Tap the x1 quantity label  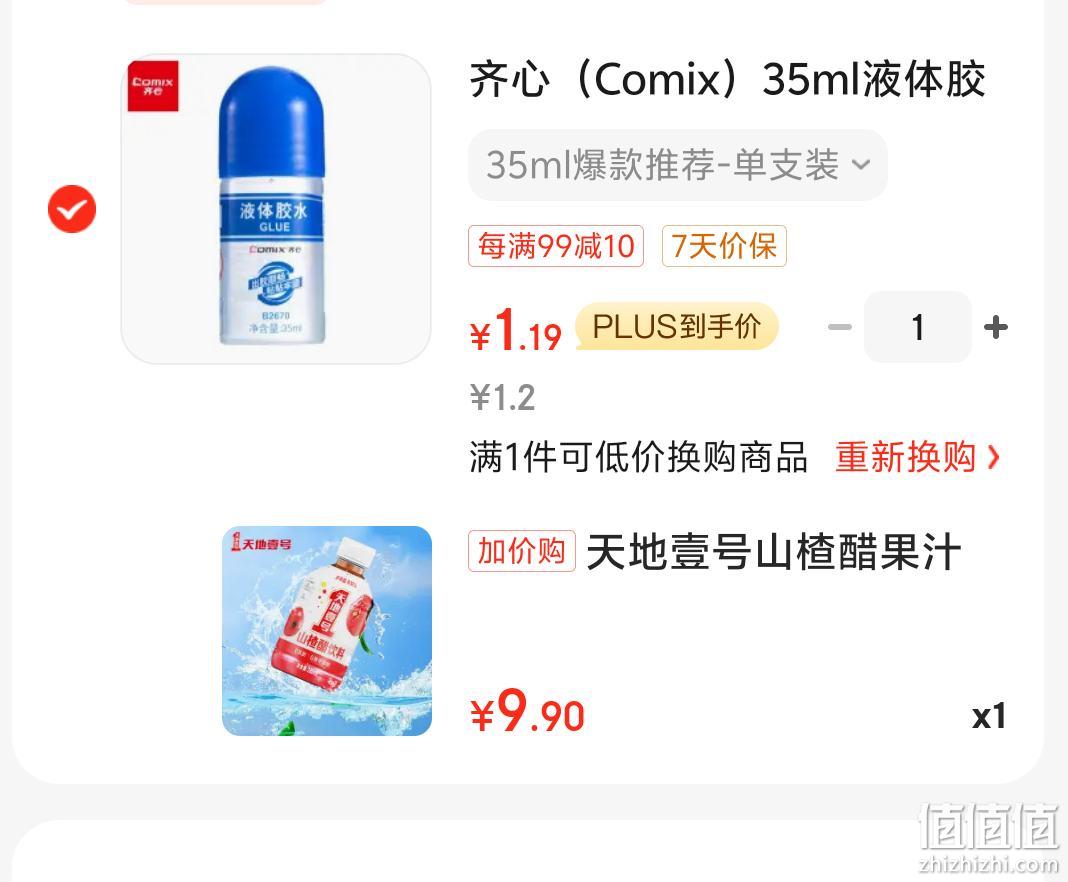(x=989, y=716)
